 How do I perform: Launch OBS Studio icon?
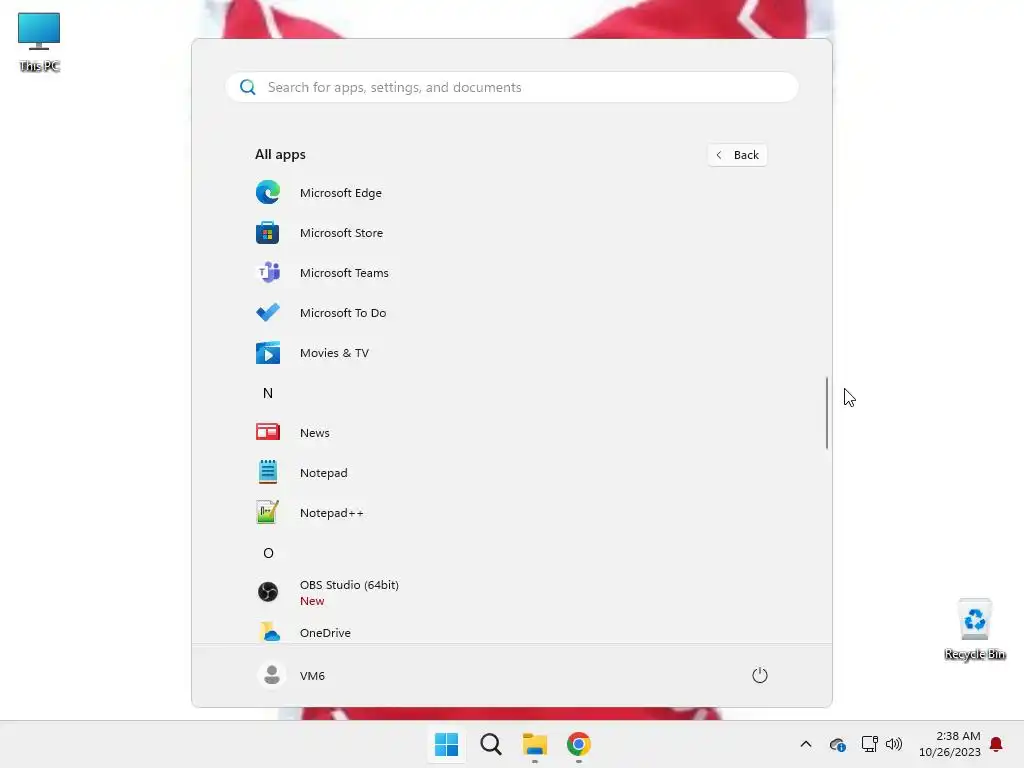point(268,592)
